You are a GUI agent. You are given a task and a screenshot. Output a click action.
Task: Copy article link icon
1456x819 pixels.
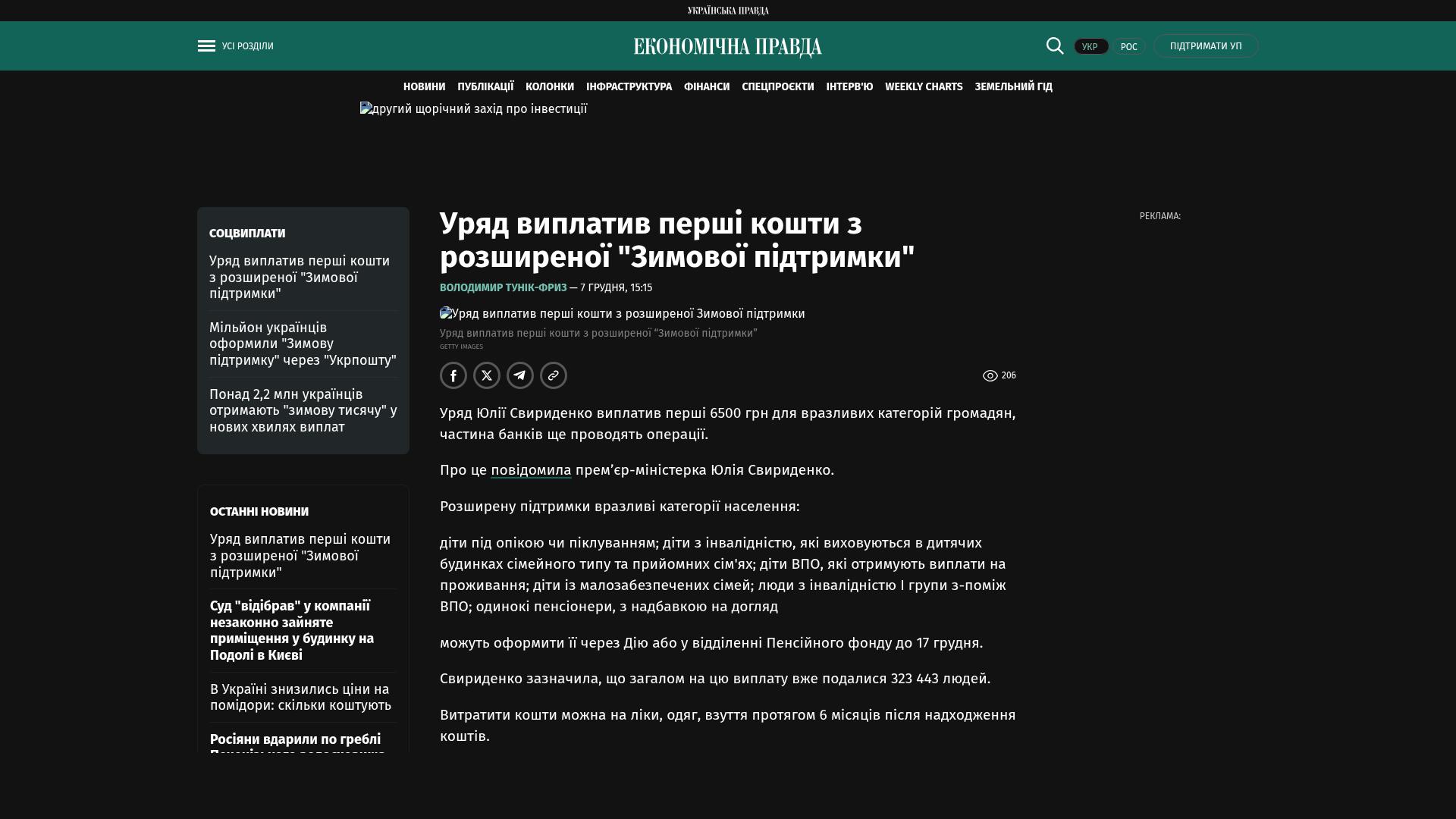click(554, 375)
